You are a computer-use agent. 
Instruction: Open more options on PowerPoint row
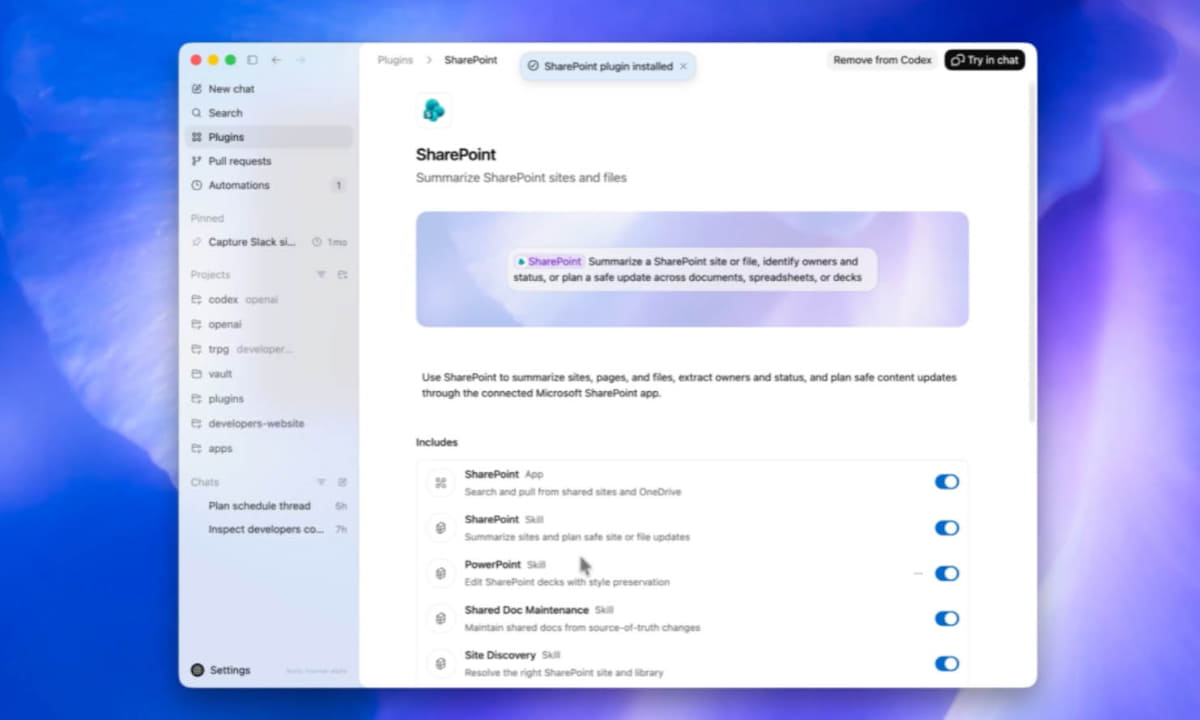click(918, 573)
